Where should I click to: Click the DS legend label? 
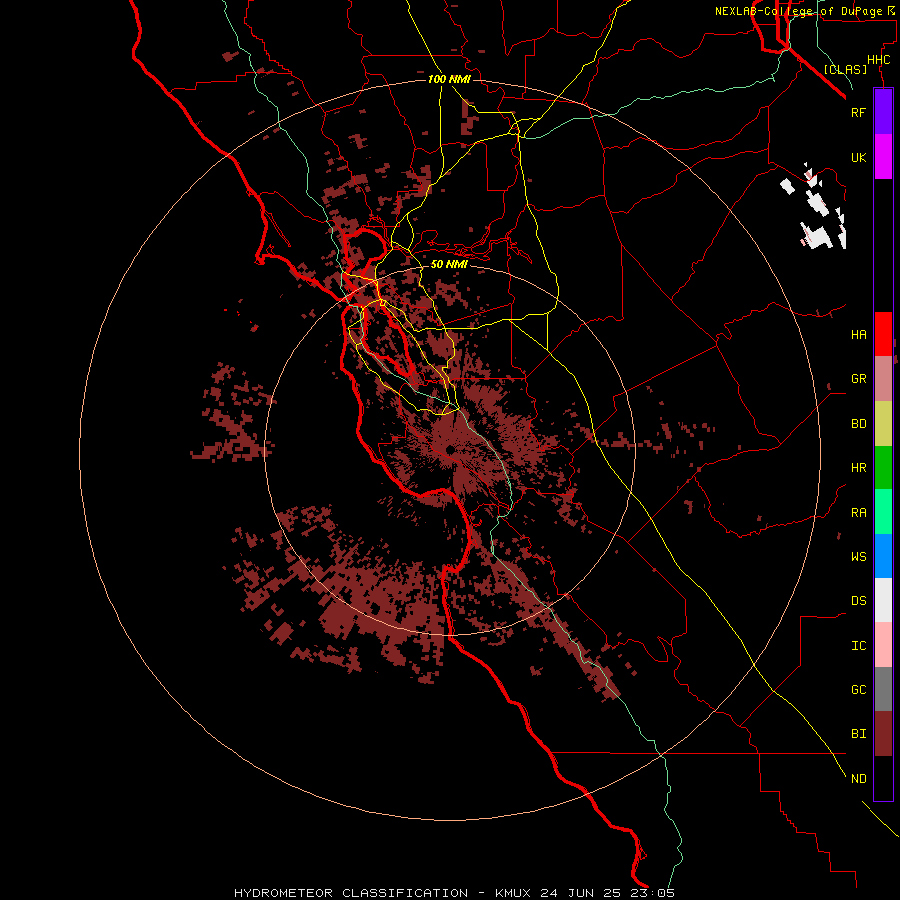coord(858,601)
